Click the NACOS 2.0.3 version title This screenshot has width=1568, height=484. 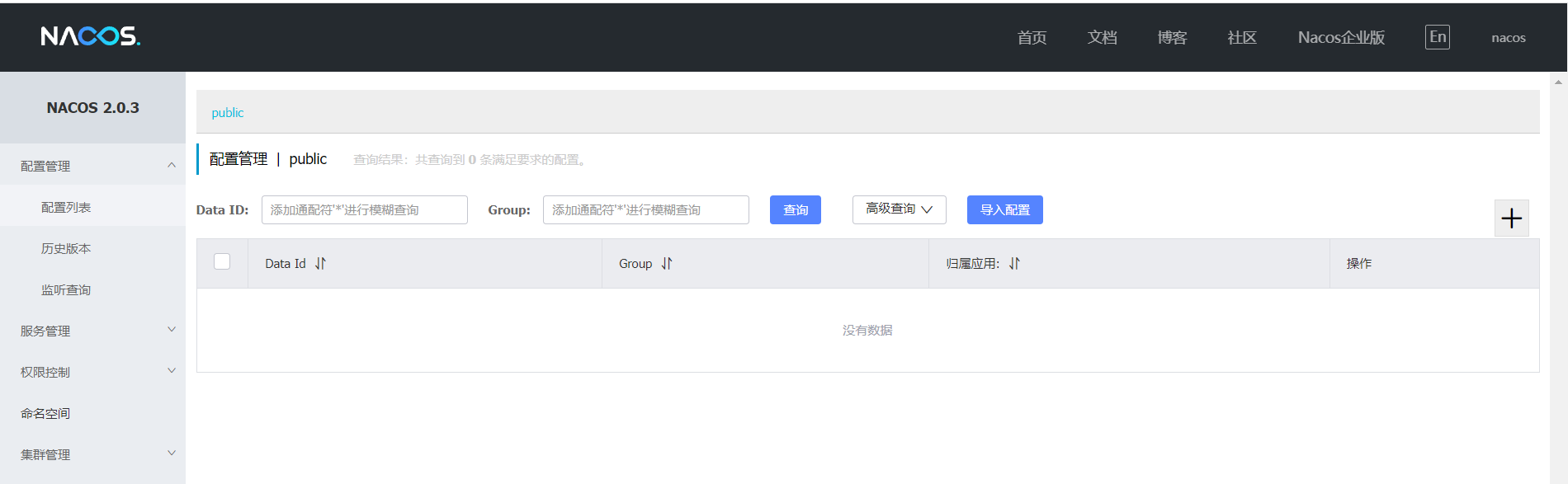pyautogui.click(x=93, y=108)
